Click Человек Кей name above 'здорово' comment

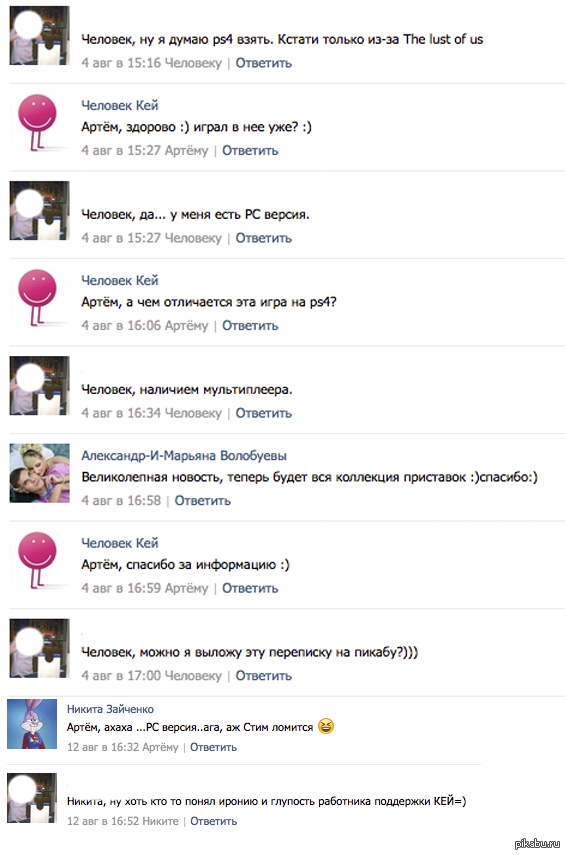point(119,105)
